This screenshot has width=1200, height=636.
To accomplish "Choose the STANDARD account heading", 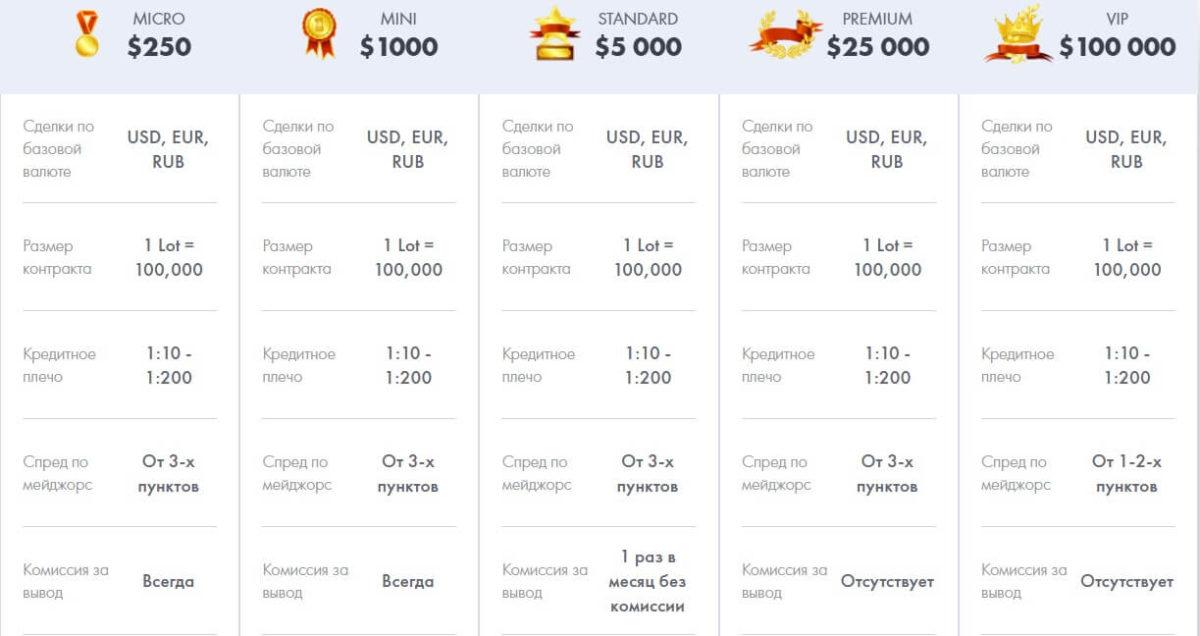I will coord(638,19).
